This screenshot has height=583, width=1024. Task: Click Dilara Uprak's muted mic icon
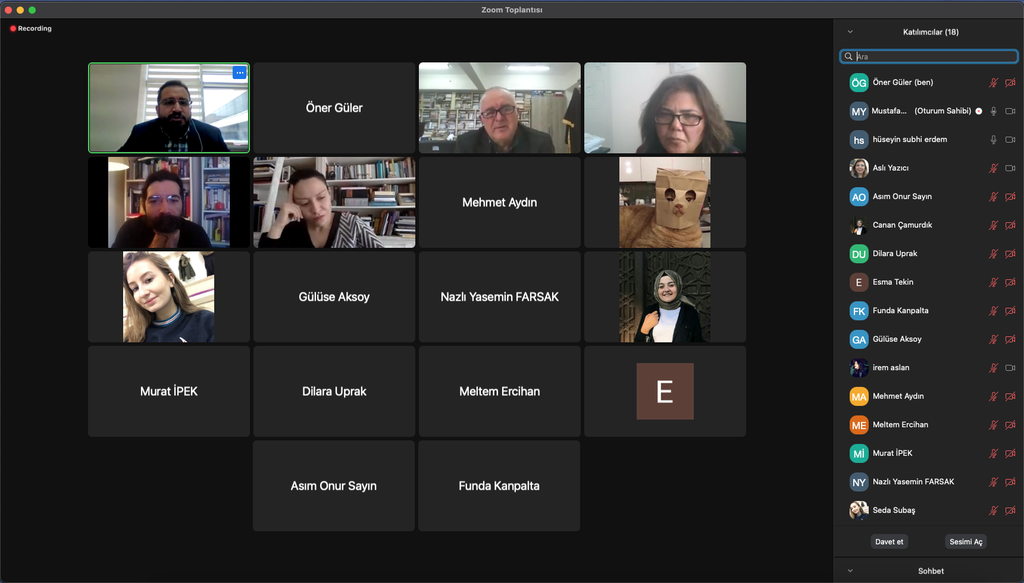993,253
